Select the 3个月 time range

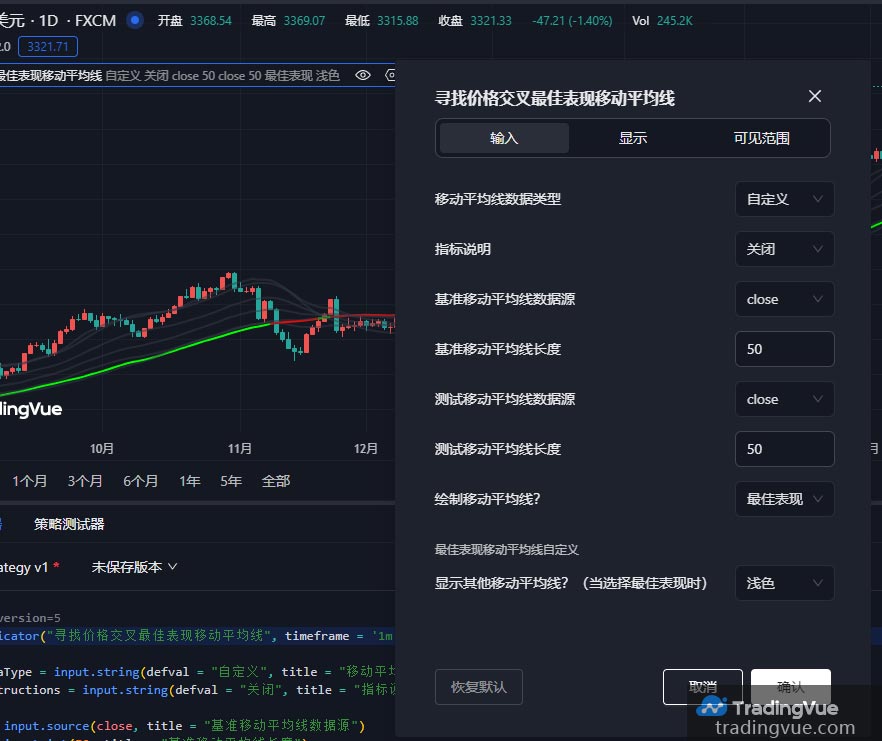coord(85,481)
